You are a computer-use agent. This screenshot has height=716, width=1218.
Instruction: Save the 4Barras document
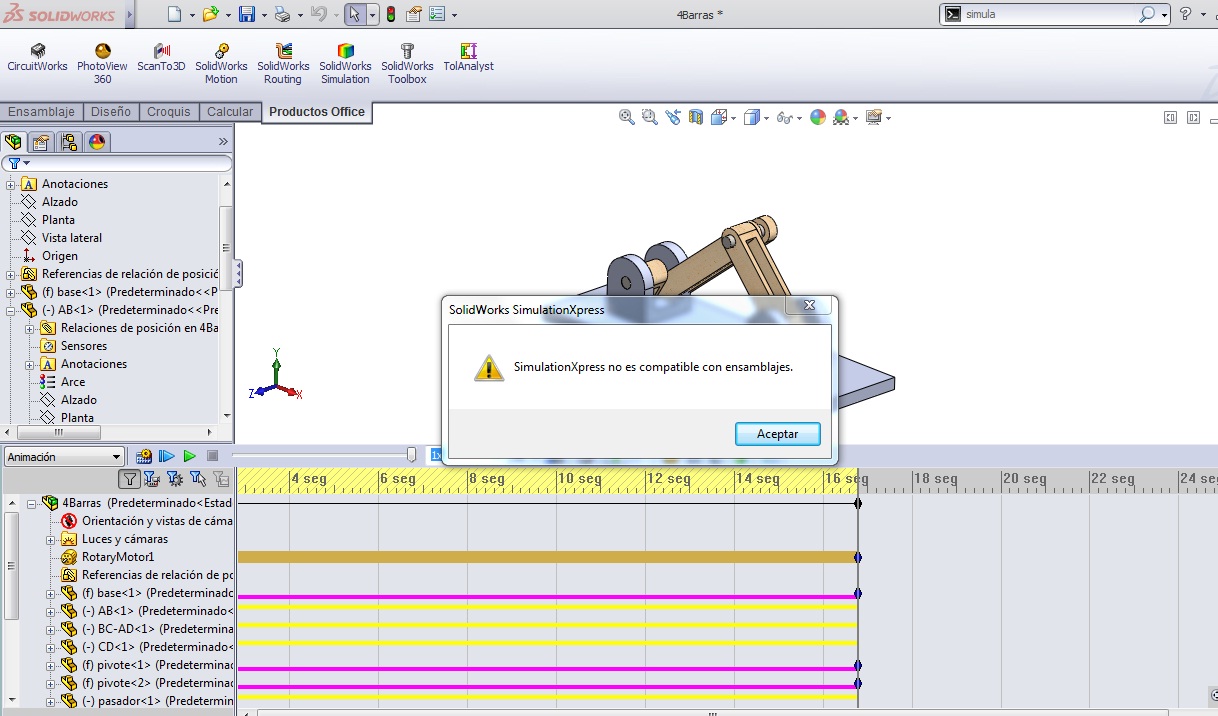[x=247, y=14]
